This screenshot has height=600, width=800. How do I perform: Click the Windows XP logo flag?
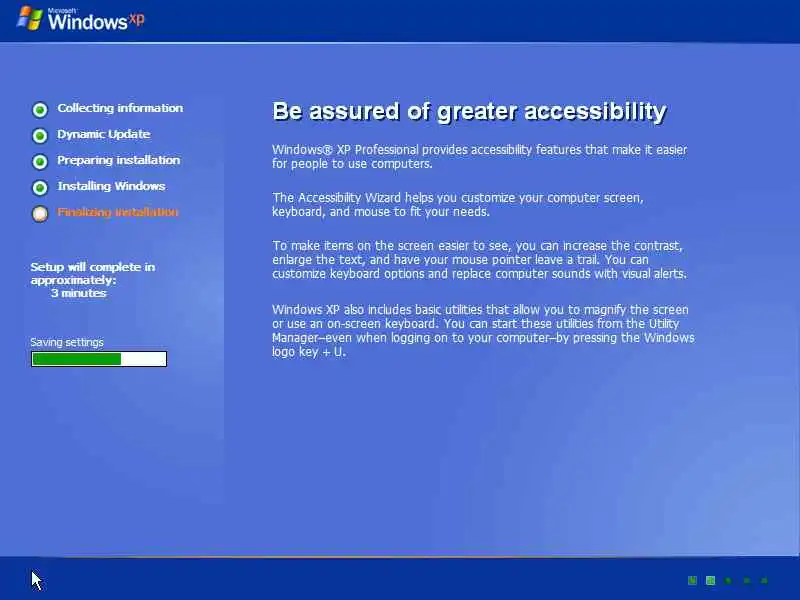point(30,19)
